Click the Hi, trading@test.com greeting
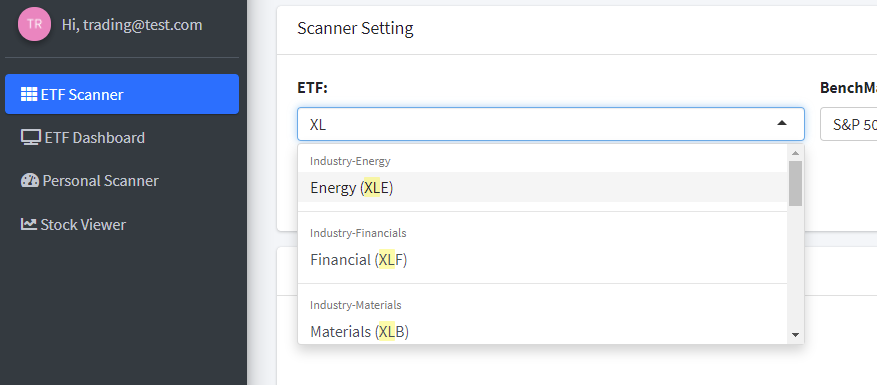 click(x=132, y=25)
